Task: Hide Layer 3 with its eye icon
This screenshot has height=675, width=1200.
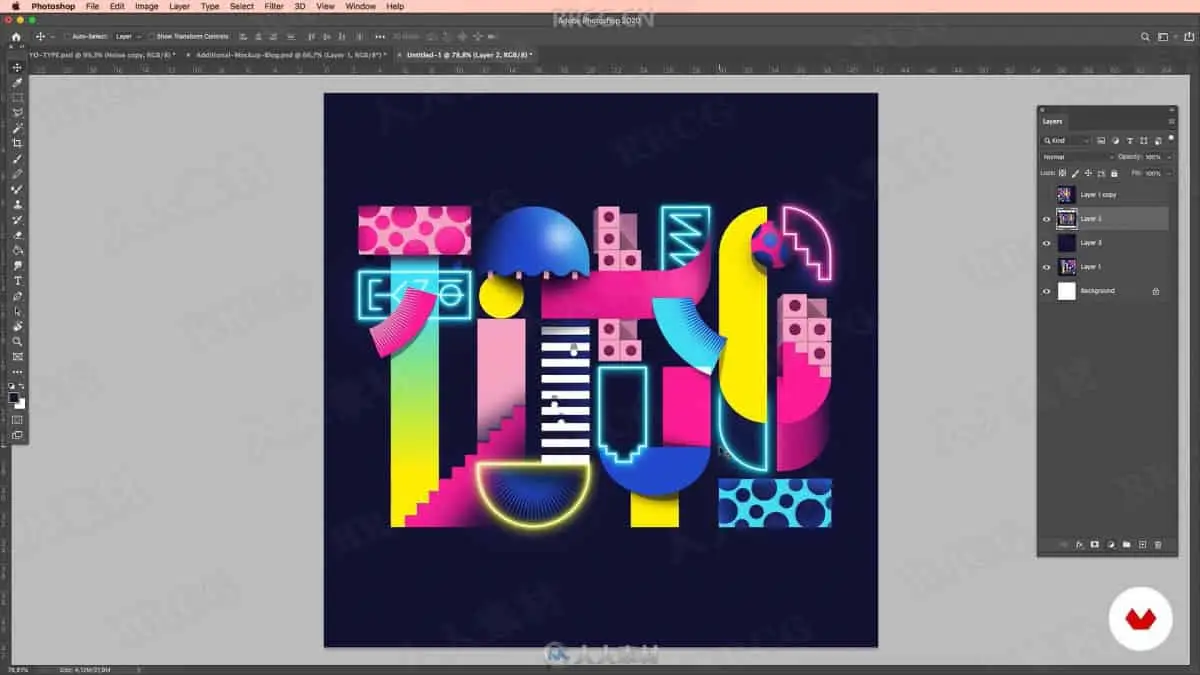Action: coord(1047,243)
